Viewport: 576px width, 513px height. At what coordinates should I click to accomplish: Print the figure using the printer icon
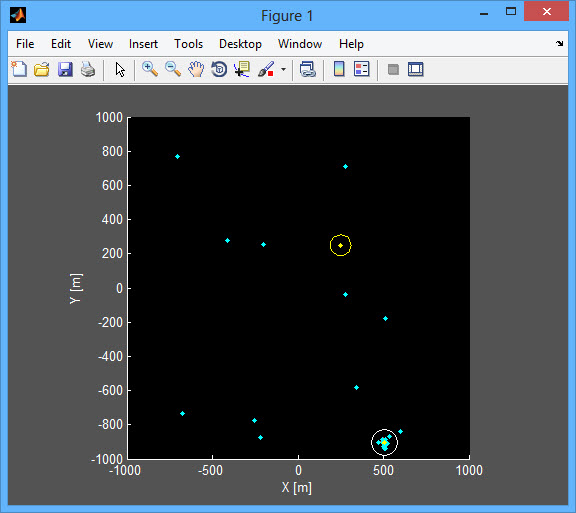(x=88, y=69)
